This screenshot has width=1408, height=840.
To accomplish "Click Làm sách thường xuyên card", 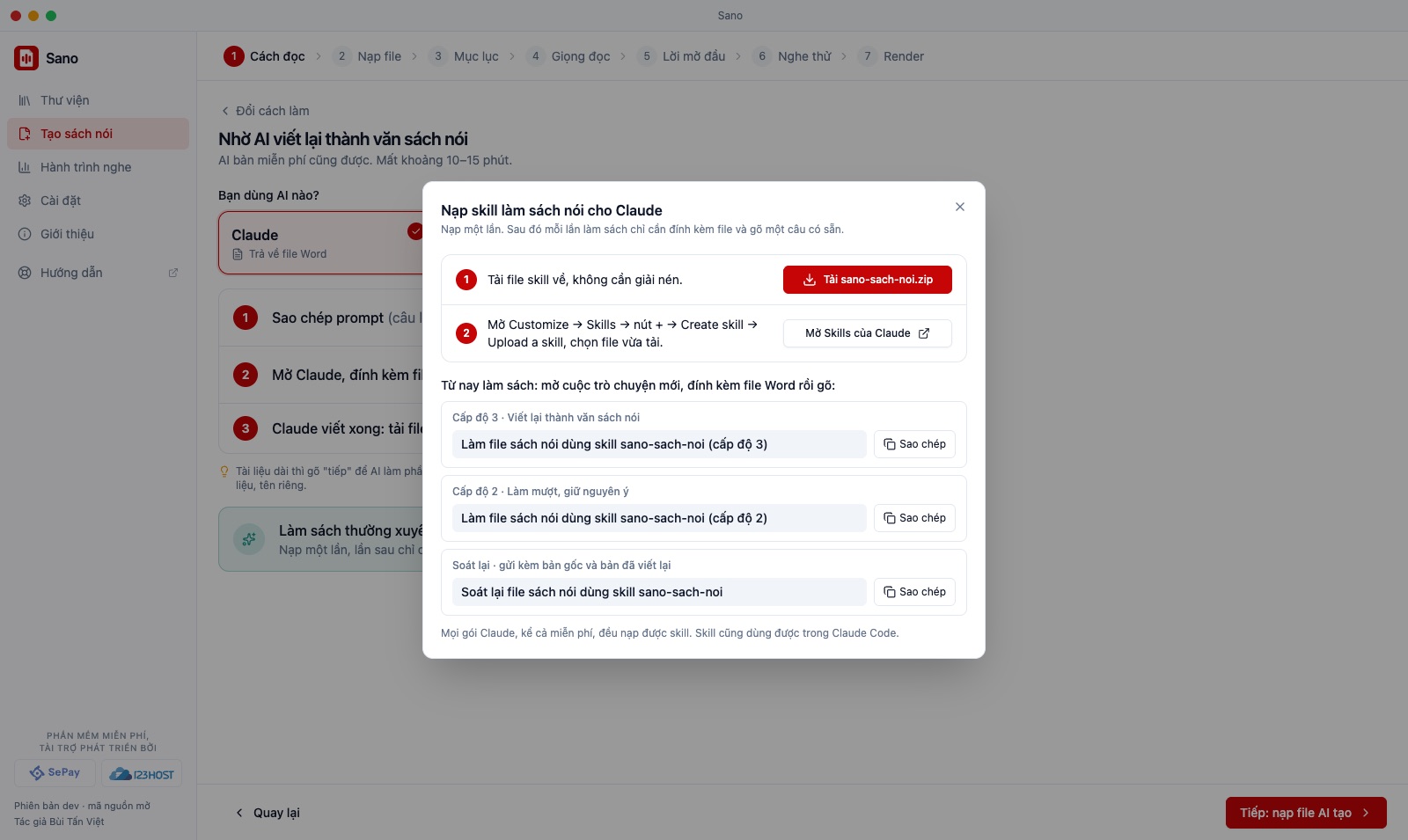I will (321, 539).
